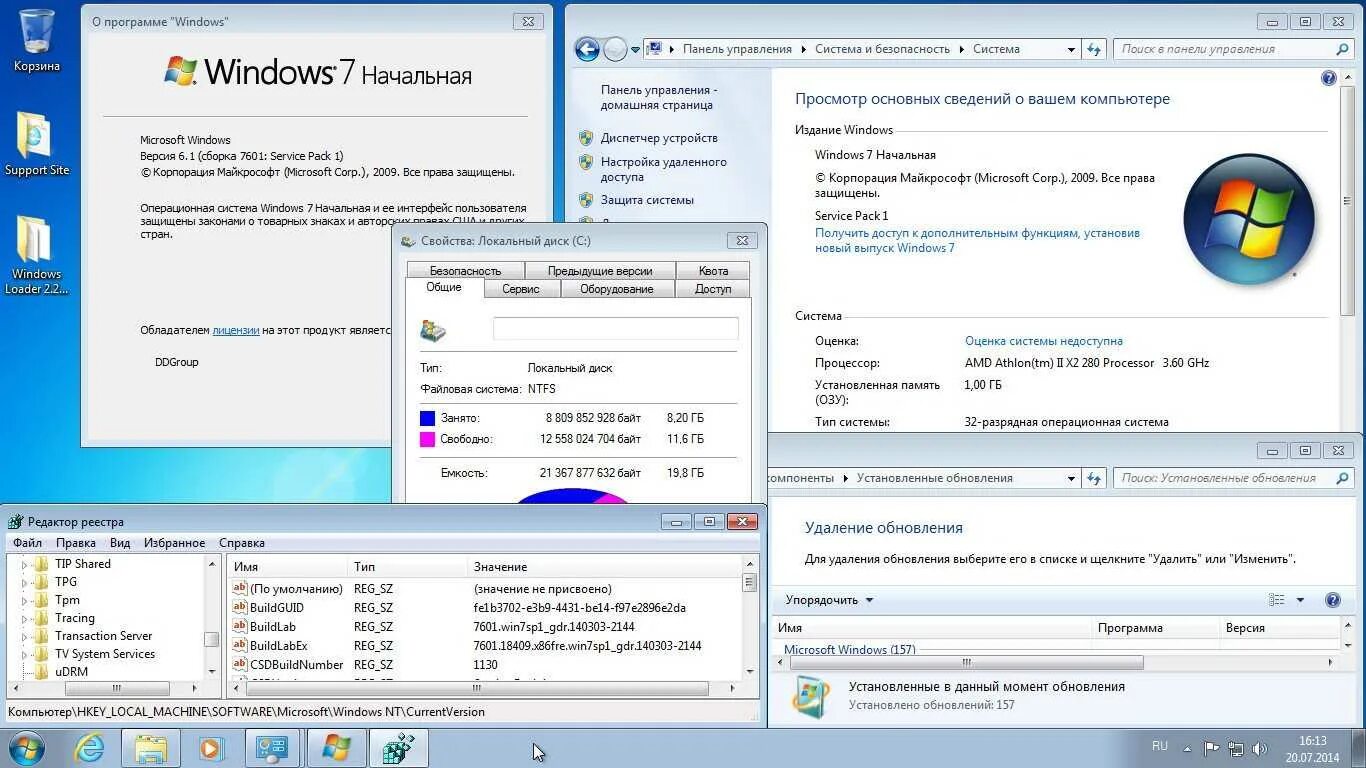Open the Windows Loader folder on desktop

click(x=37, y=255)
